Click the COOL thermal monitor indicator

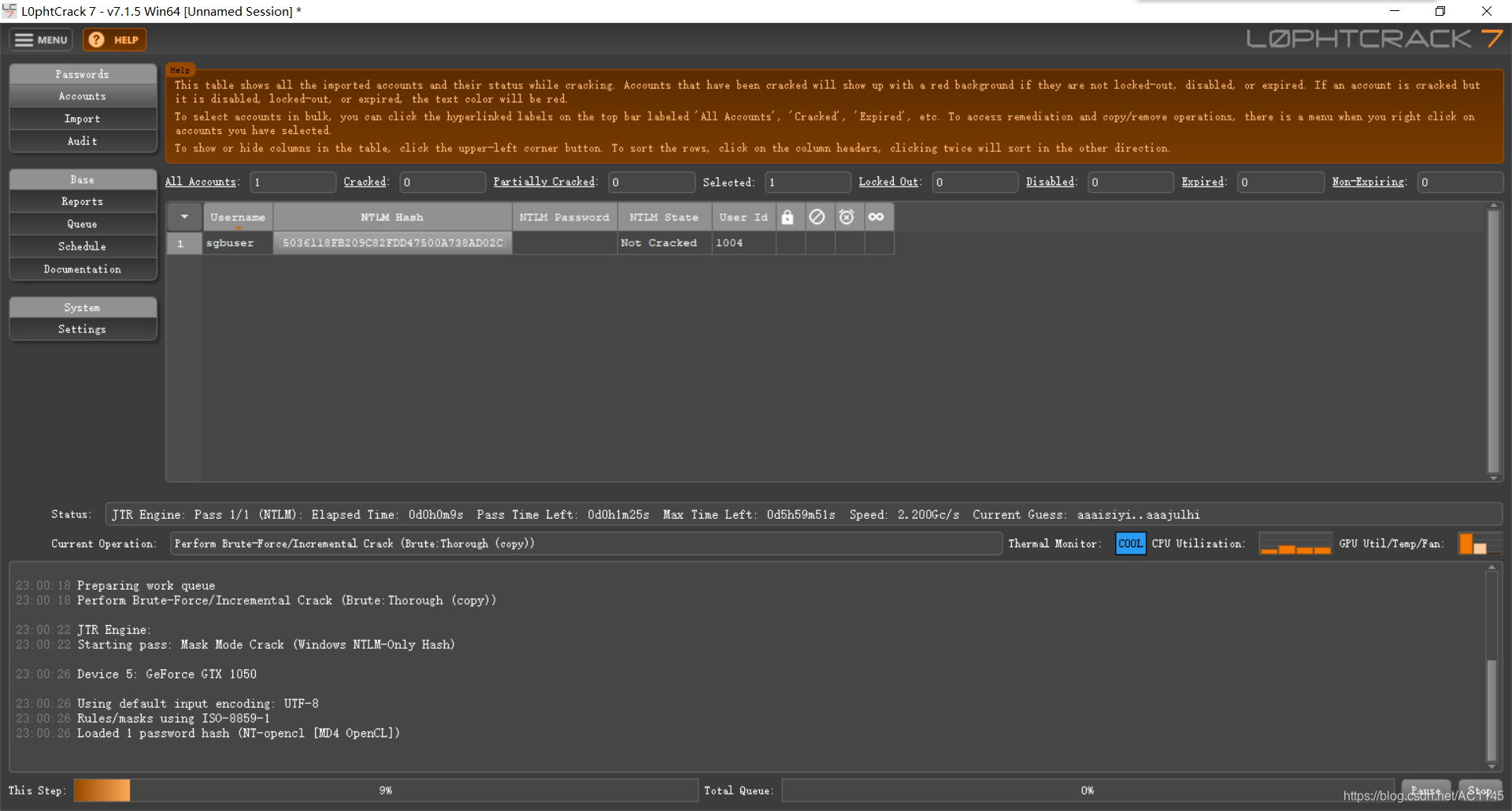click(x=1131, y=543)
